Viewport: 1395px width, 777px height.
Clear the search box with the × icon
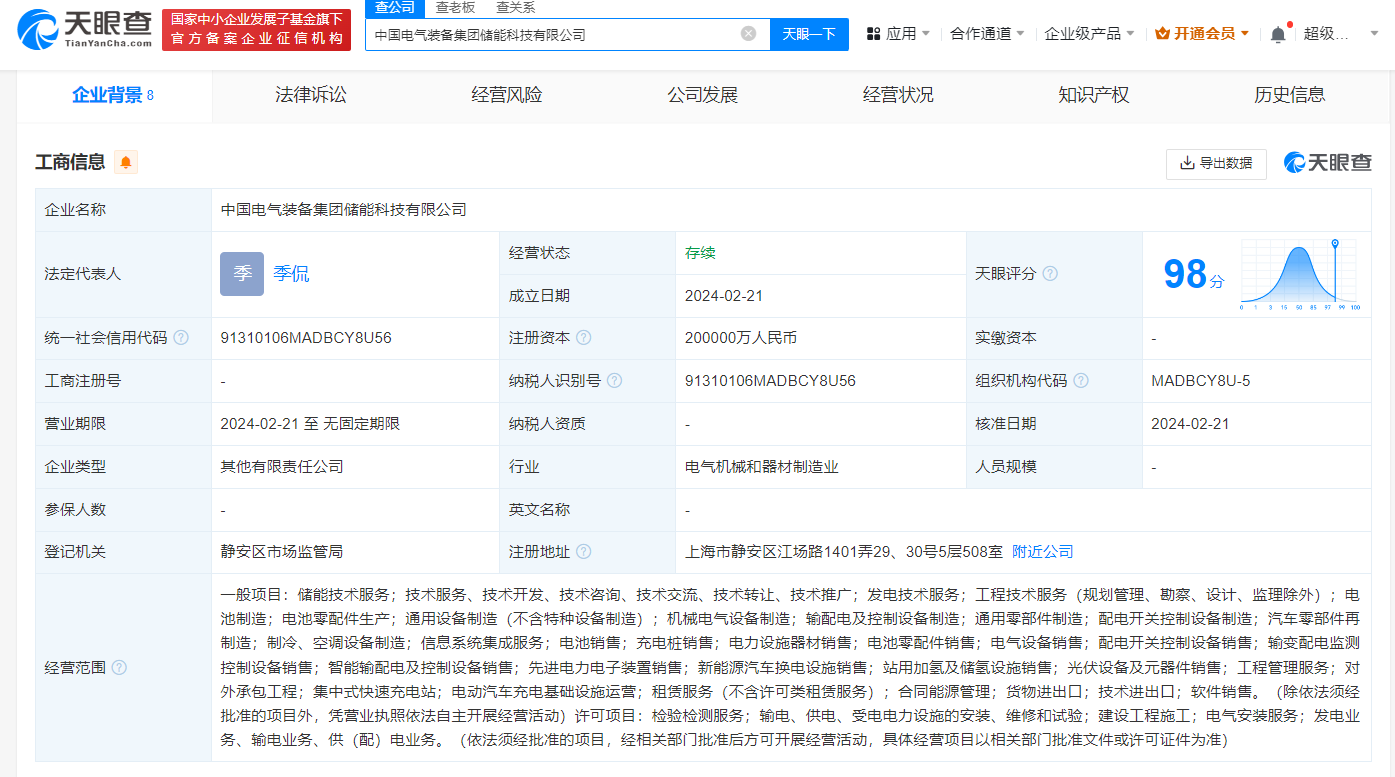pos(748,34)
